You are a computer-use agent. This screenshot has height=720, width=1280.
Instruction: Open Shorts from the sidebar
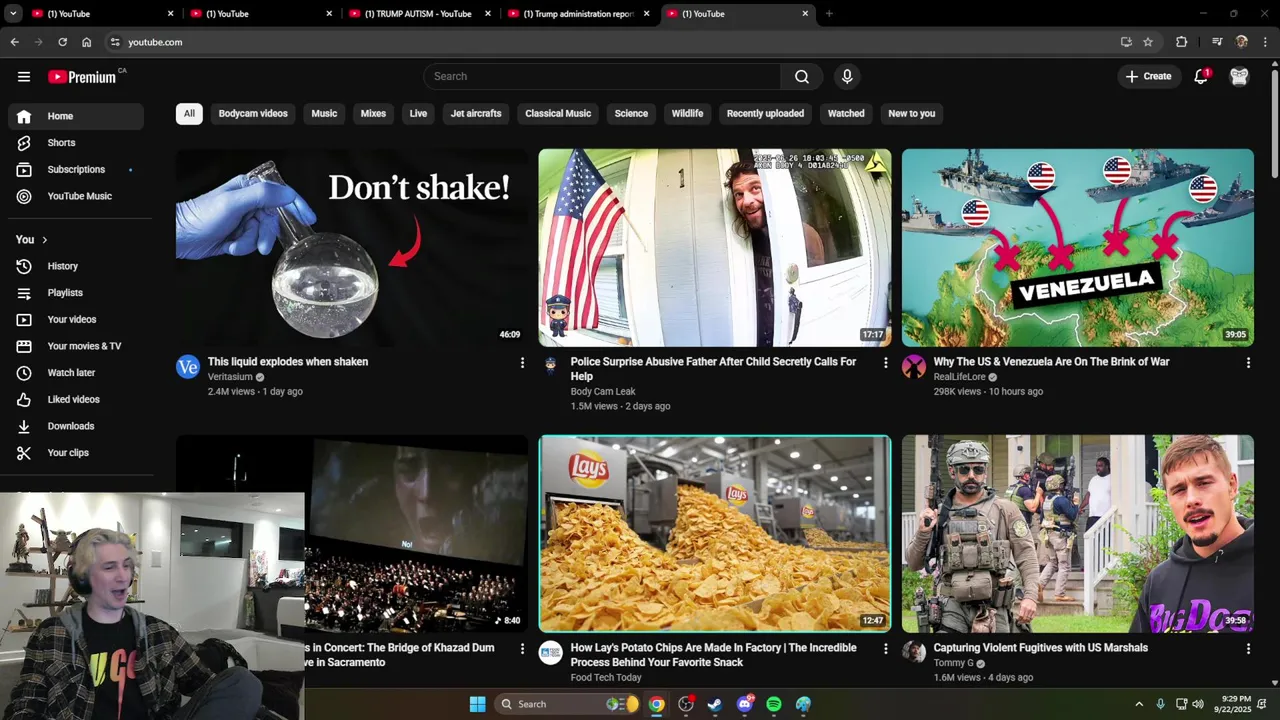pos(76,143)
